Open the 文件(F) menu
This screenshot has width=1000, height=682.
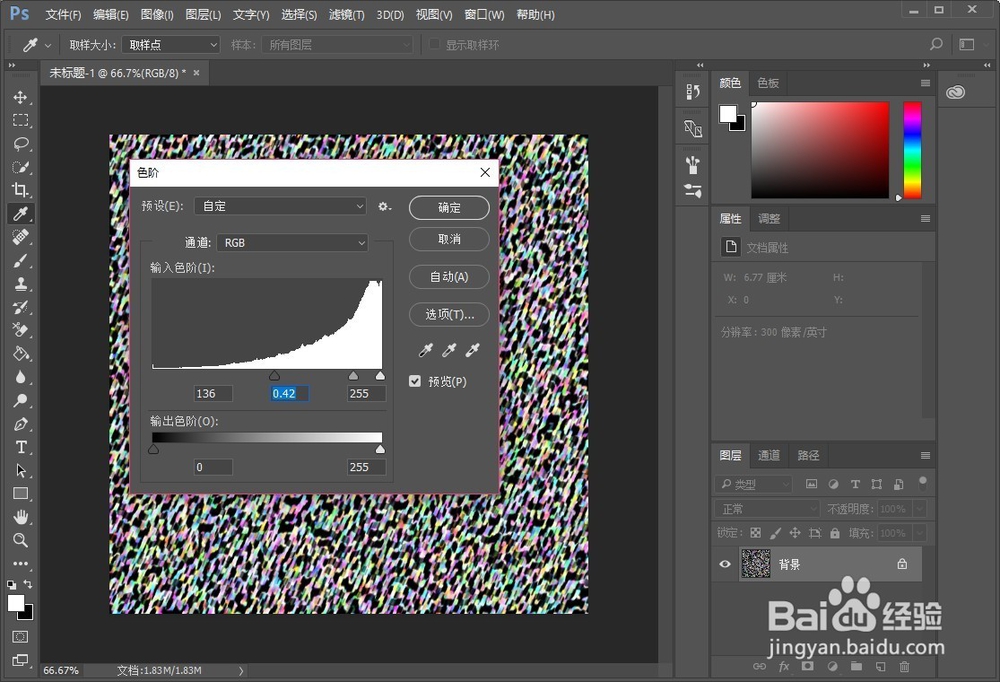click(63, 15)
